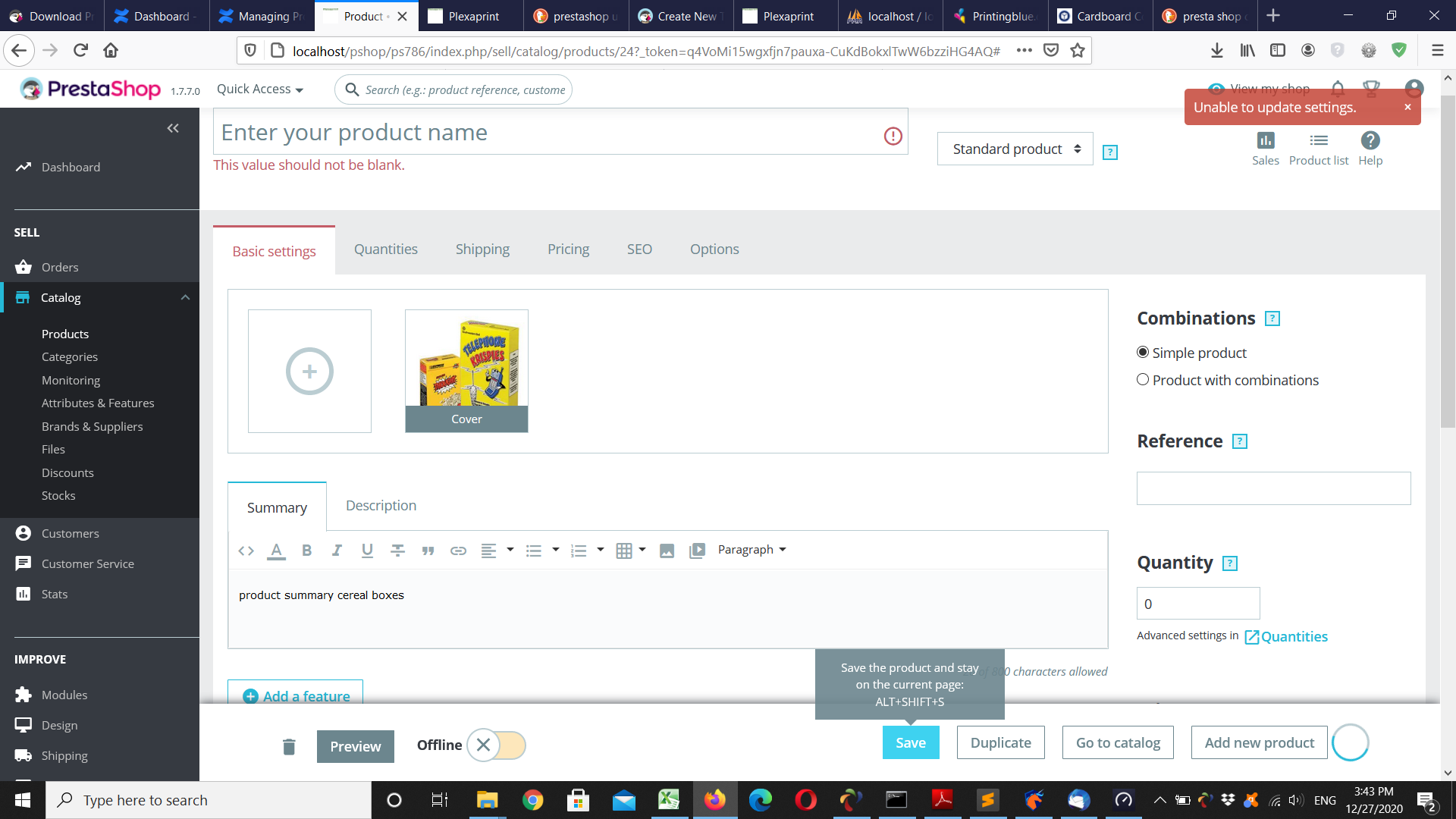This screenshot has width=1456, height=819.
Task: Expand the Quick Access menu
Action: click(259, 89)
